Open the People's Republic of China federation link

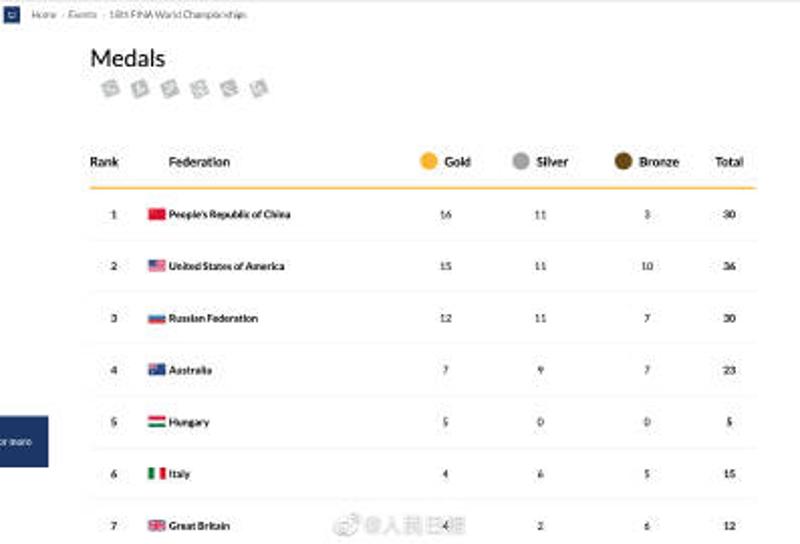point(229,214)
